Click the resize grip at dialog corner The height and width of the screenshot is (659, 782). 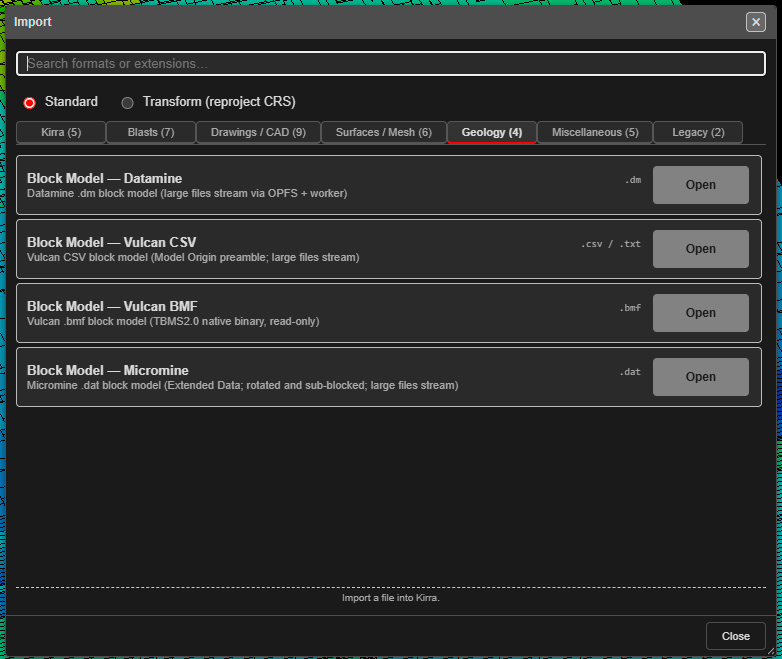click(x=771, y=651)
